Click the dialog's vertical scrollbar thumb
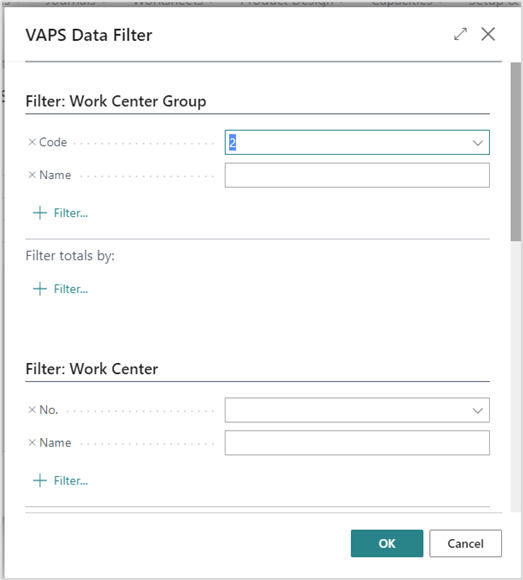This screenshot has height=580, width=523. coord(516,152)
